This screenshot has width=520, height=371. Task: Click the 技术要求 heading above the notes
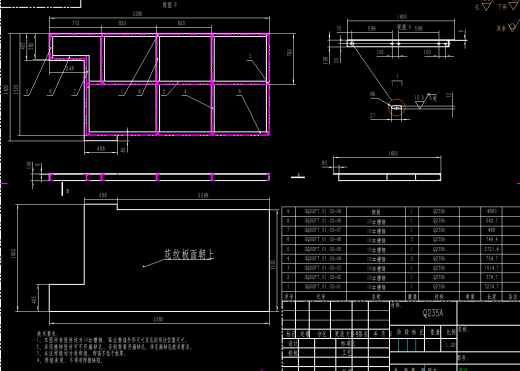(47, 333)
